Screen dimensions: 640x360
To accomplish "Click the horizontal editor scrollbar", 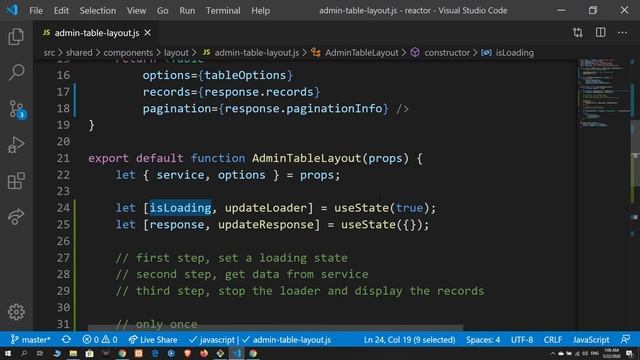I will [x=276, y=327].
